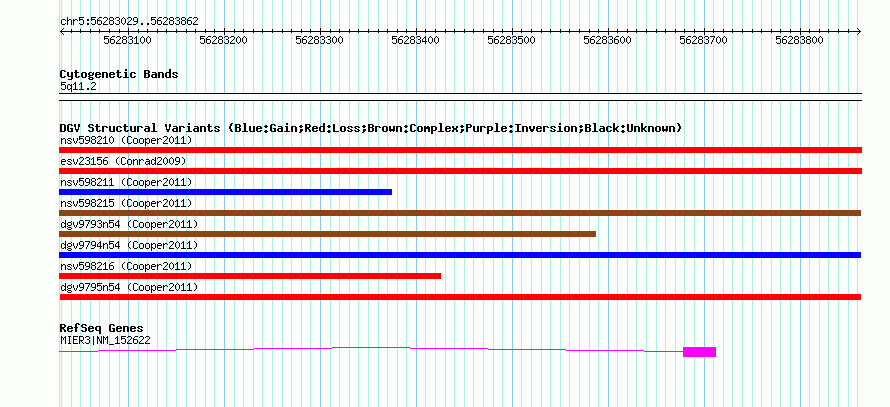Click the RefSeq Genes track title
The width and height of the screenshot is (890, 407).
click(x=102, y=328)
